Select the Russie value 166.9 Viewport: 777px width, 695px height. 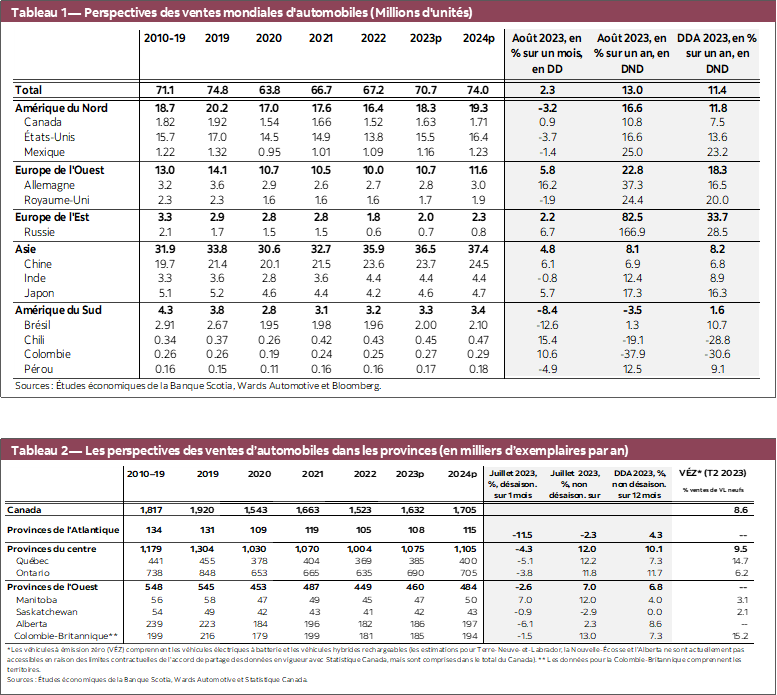(618, 233)
